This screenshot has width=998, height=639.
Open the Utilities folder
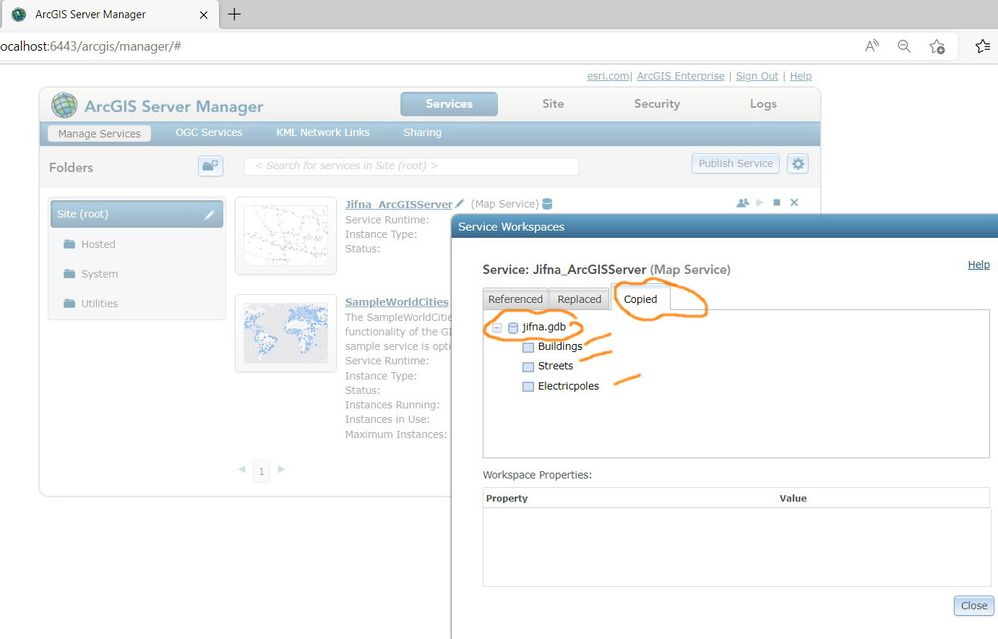(x=99, y=304)
